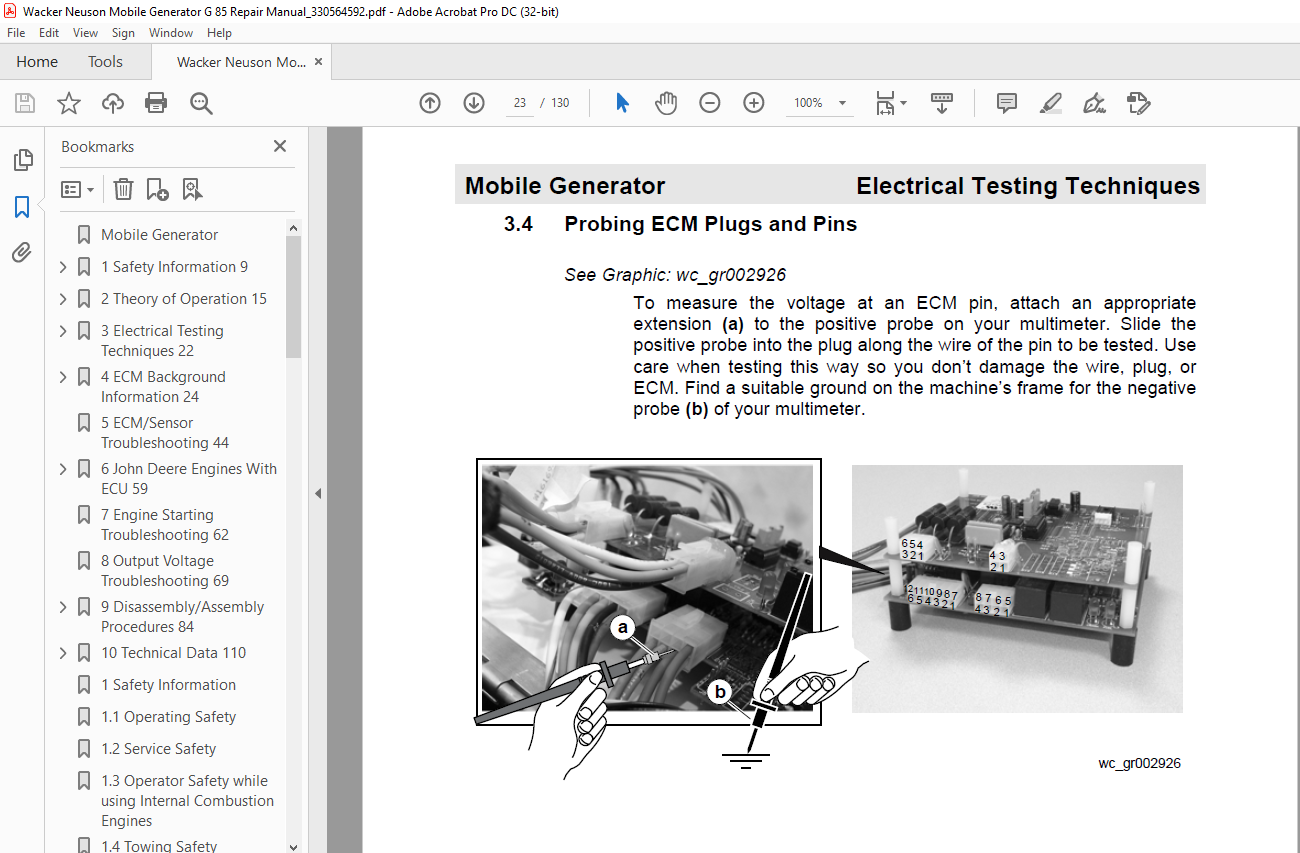Add a new bookmark
Screen dimensions: 1300x853
pos(157,189)
